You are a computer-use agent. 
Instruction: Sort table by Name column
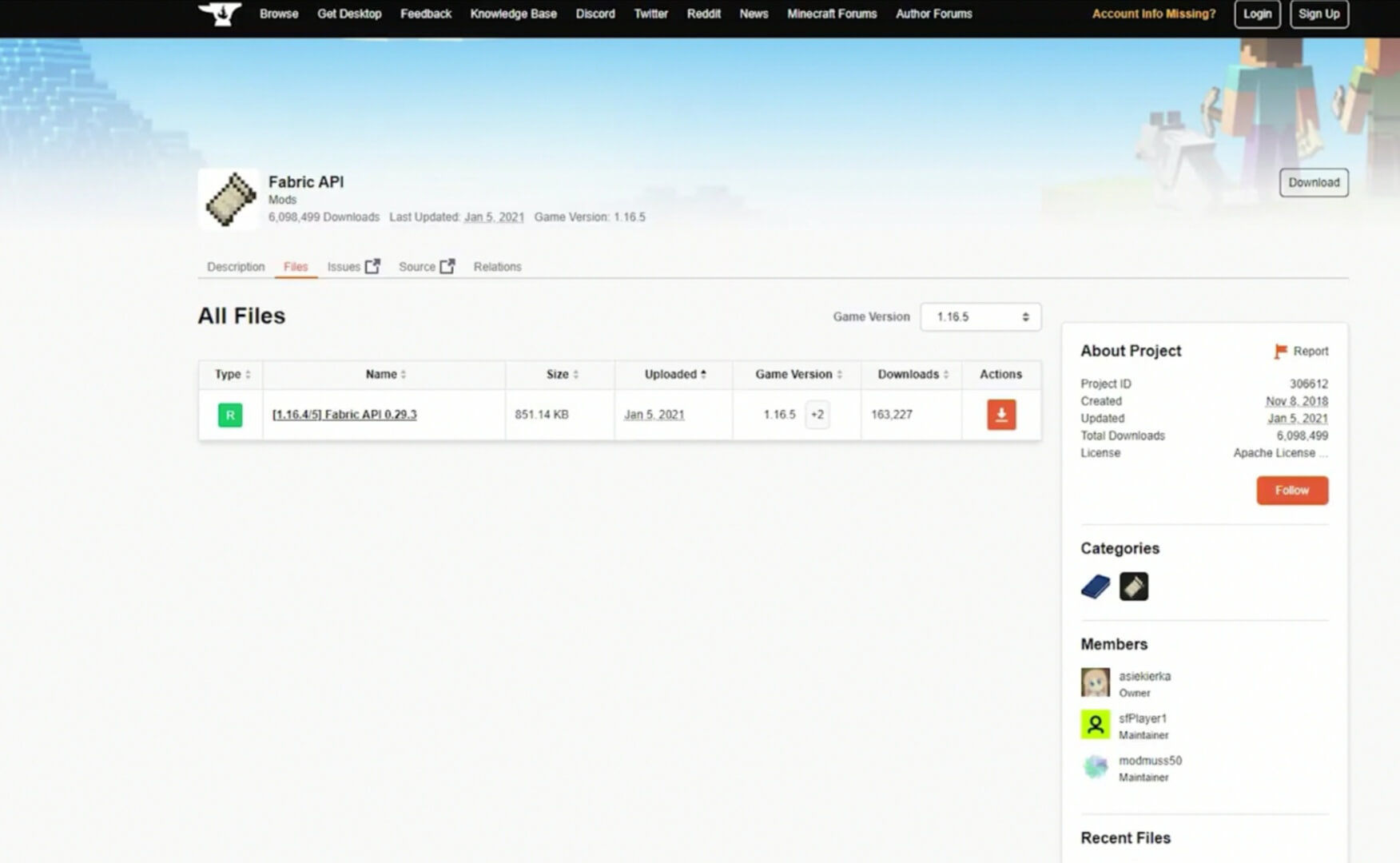coord(385,374)
